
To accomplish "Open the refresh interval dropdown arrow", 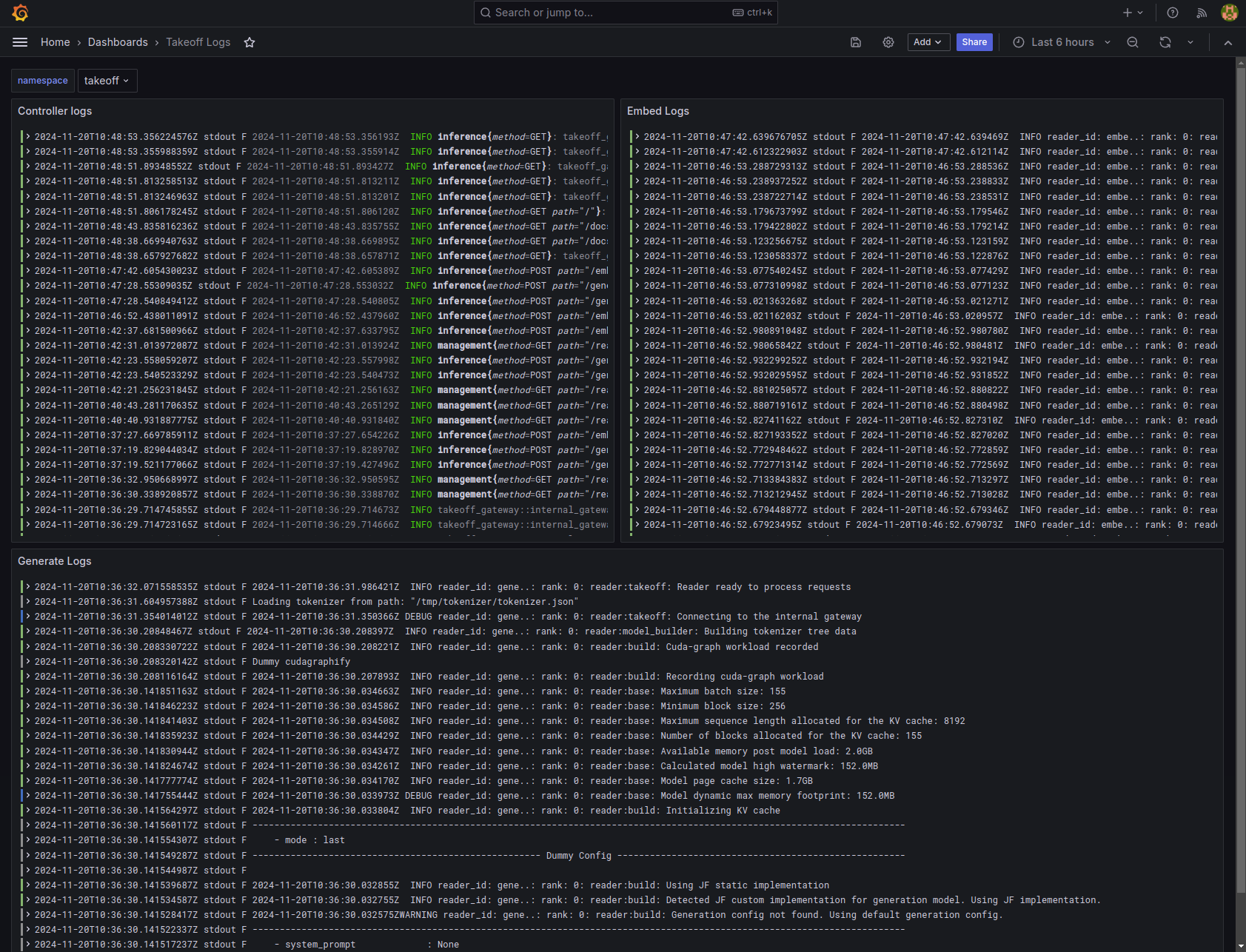I will tap(1190, 42).
